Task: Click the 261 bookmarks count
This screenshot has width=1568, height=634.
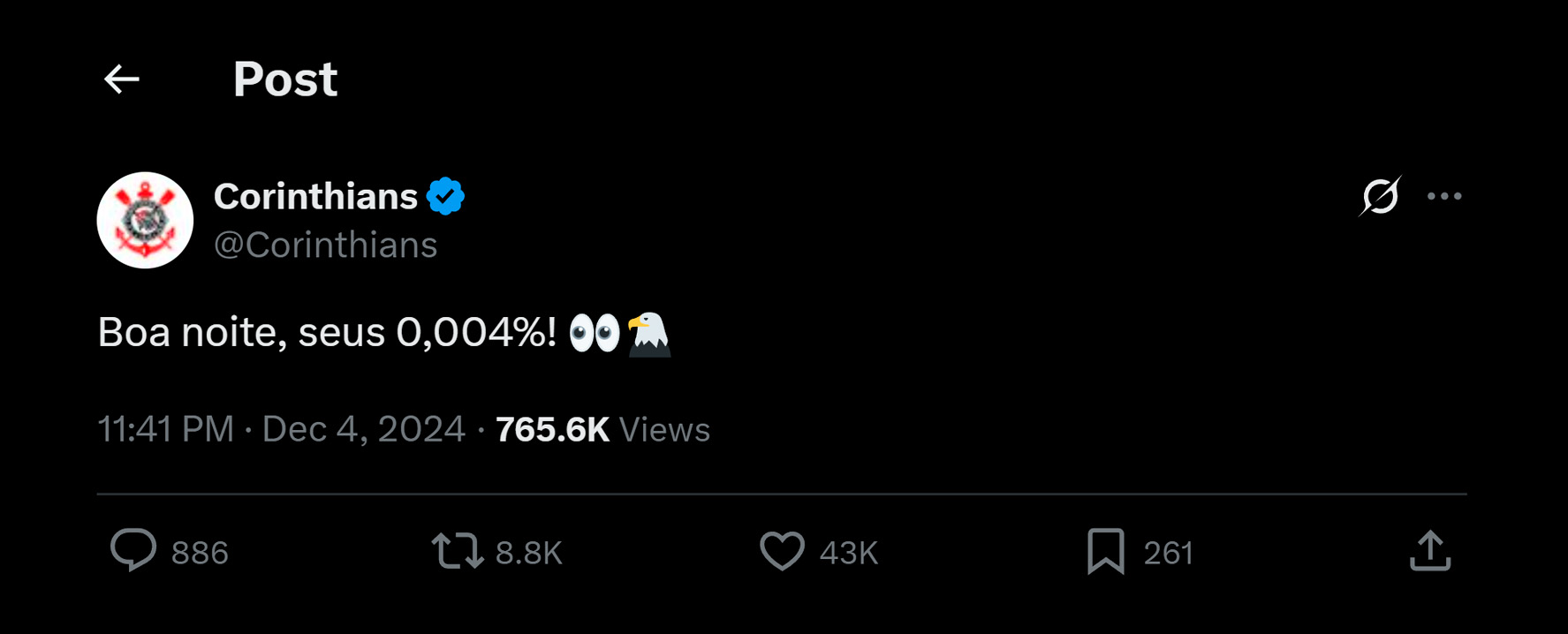Action: (x=1168, y=553)
